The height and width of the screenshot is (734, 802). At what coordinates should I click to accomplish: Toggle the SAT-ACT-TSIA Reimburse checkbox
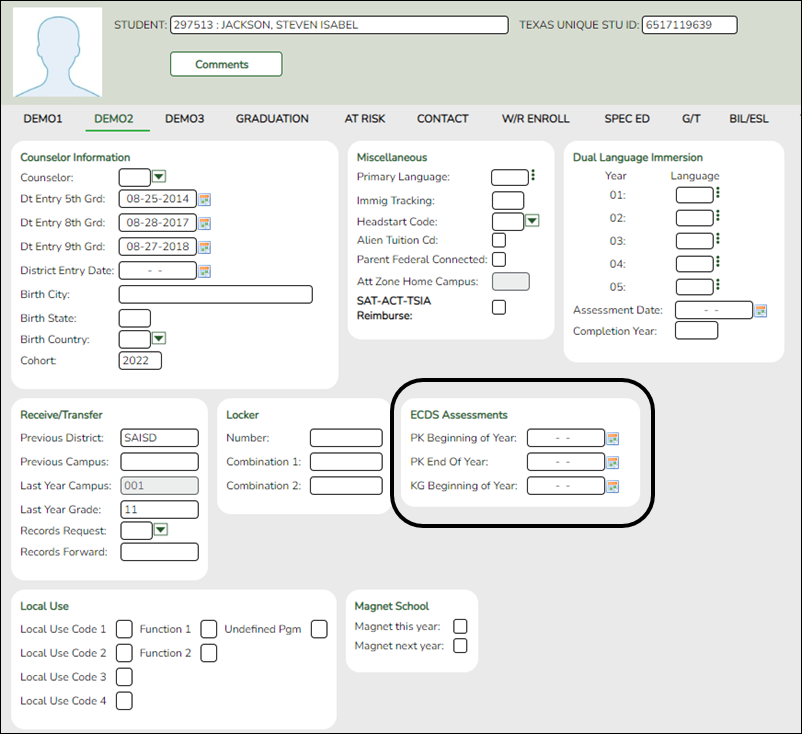(498, 307)
